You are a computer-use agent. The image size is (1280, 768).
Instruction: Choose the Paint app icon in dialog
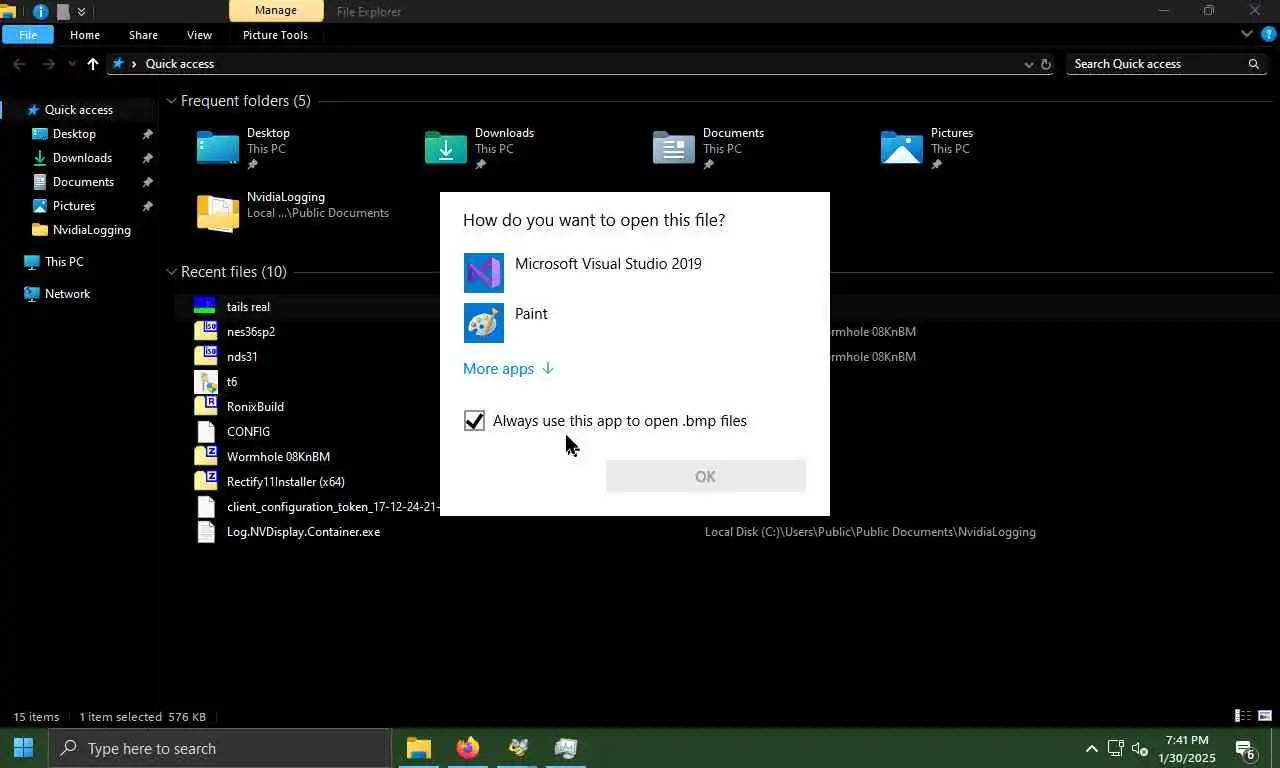(484, 323)
